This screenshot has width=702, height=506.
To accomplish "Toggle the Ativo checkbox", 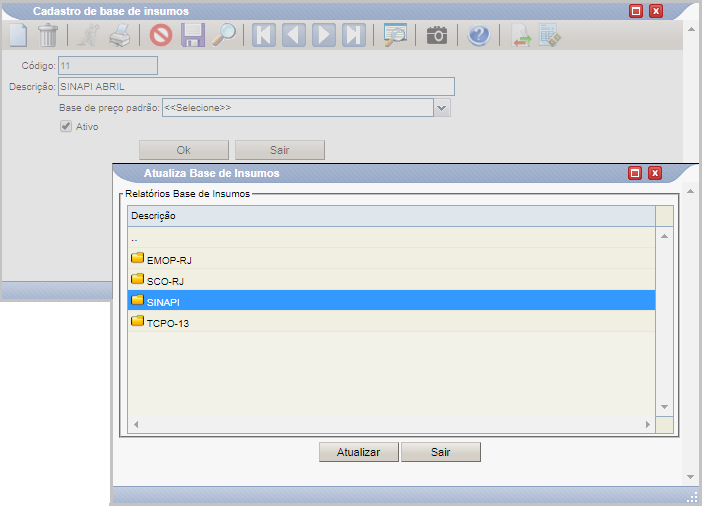I will (66, 126).
